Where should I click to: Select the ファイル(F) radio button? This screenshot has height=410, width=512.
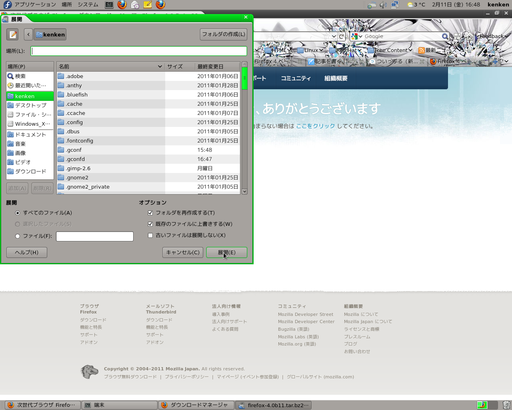(17, 236)
